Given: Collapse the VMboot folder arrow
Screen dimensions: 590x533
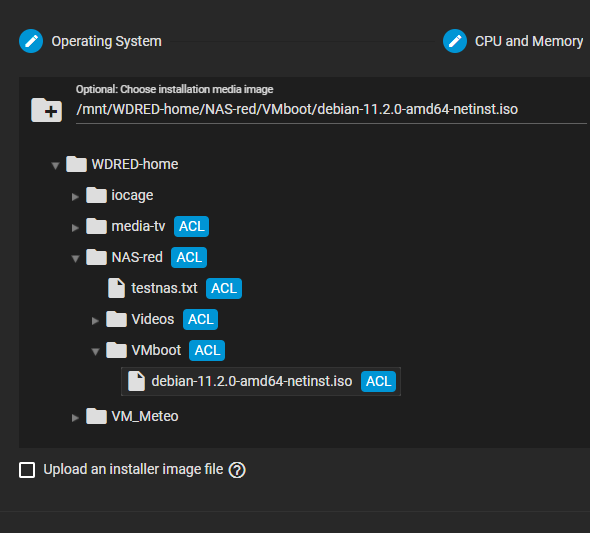Looking at the screenshot, I should pos(95,352).
